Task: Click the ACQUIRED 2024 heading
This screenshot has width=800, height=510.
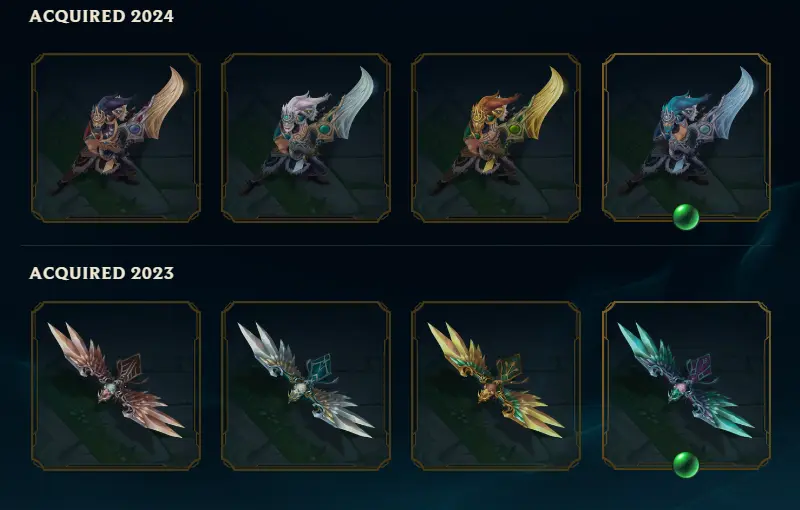Action: click(x=102, y=16)
